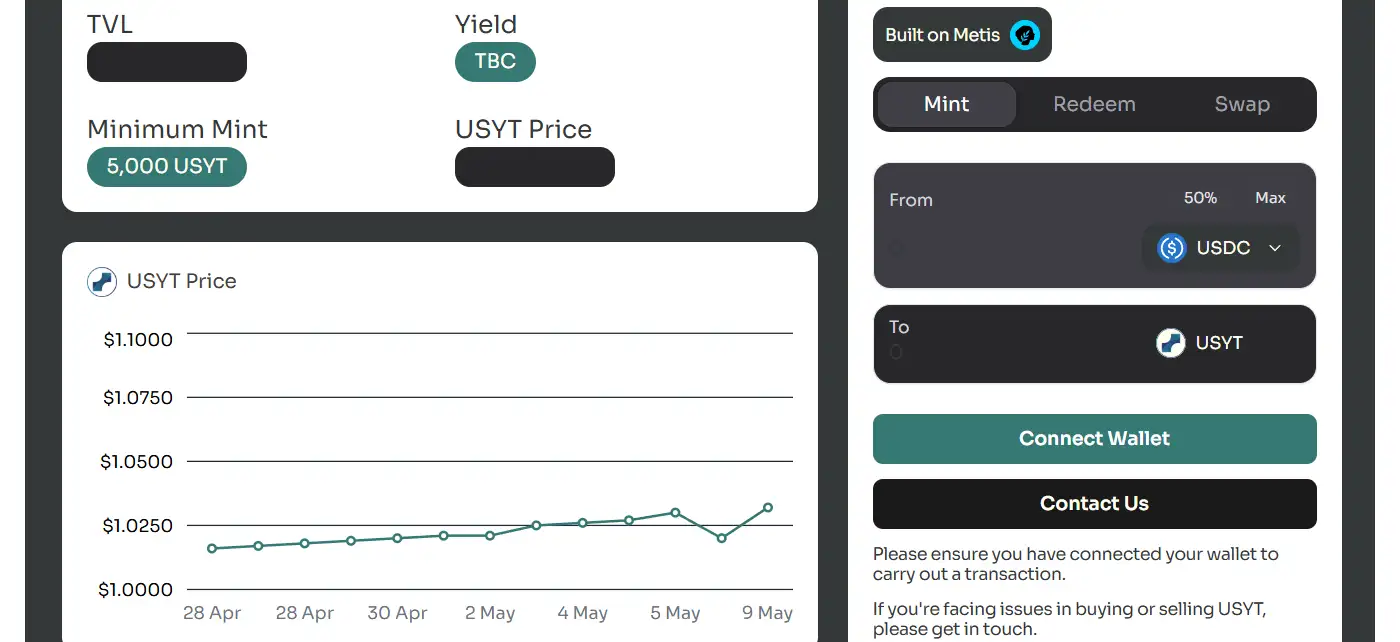Expand the USDC token dropdown chevron
Image resolution: width=1400 pixels, height=642 pixels.
(x=1275, y=248)
